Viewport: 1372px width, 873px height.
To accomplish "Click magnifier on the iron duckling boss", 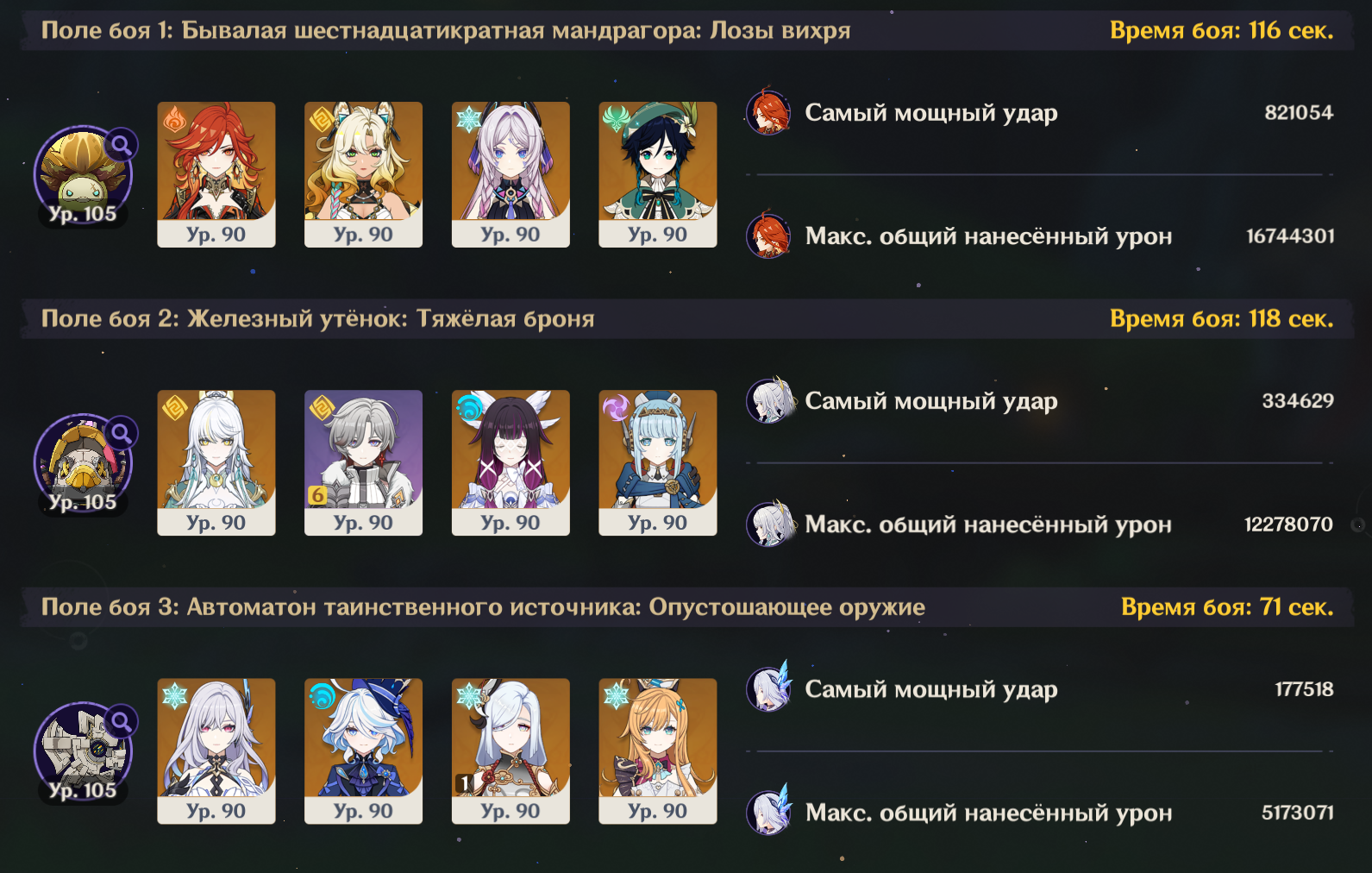I will pyautogui.click(x=122, y=433).
